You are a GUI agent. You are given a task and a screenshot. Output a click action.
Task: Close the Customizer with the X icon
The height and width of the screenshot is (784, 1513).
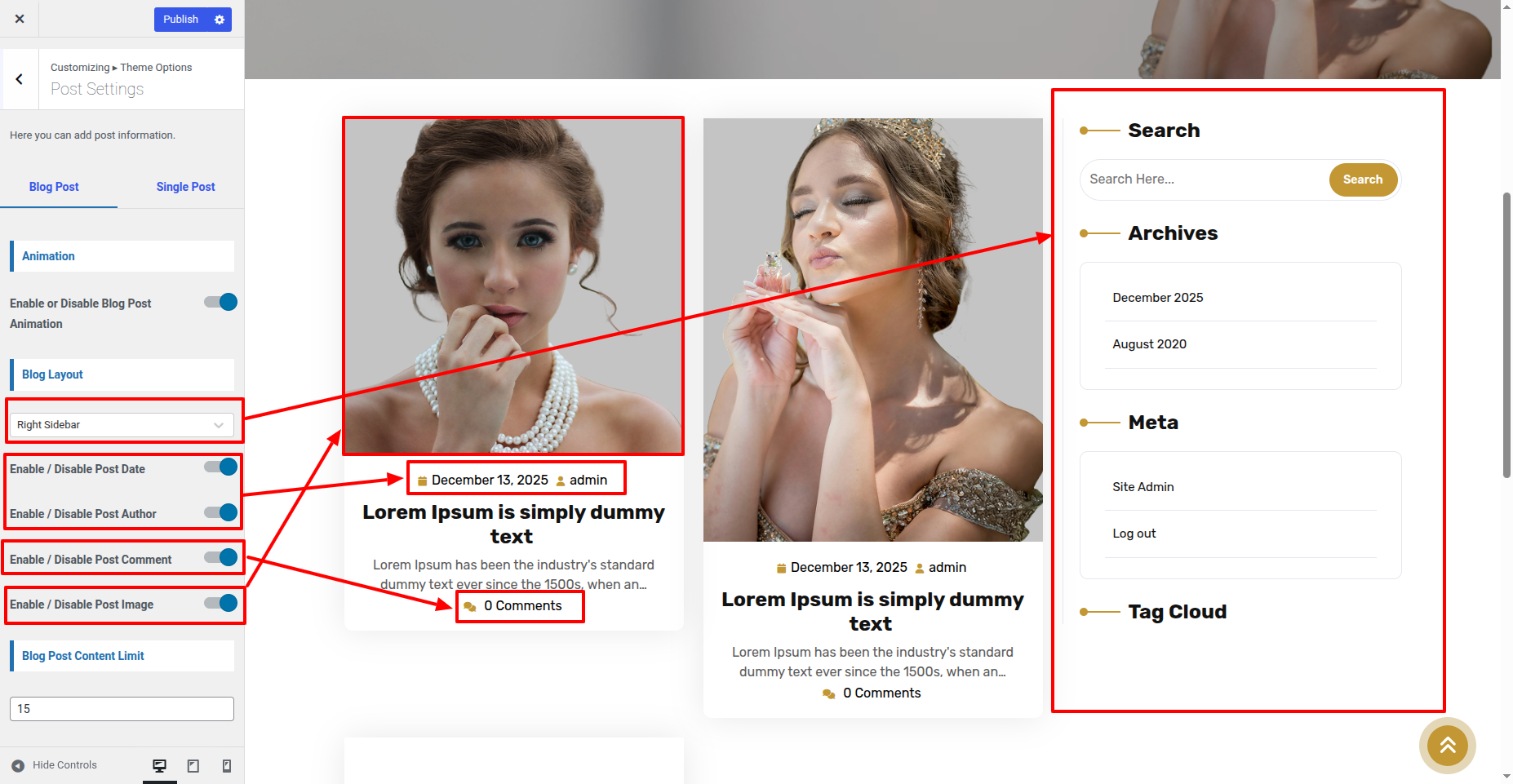tap(20, 19)
